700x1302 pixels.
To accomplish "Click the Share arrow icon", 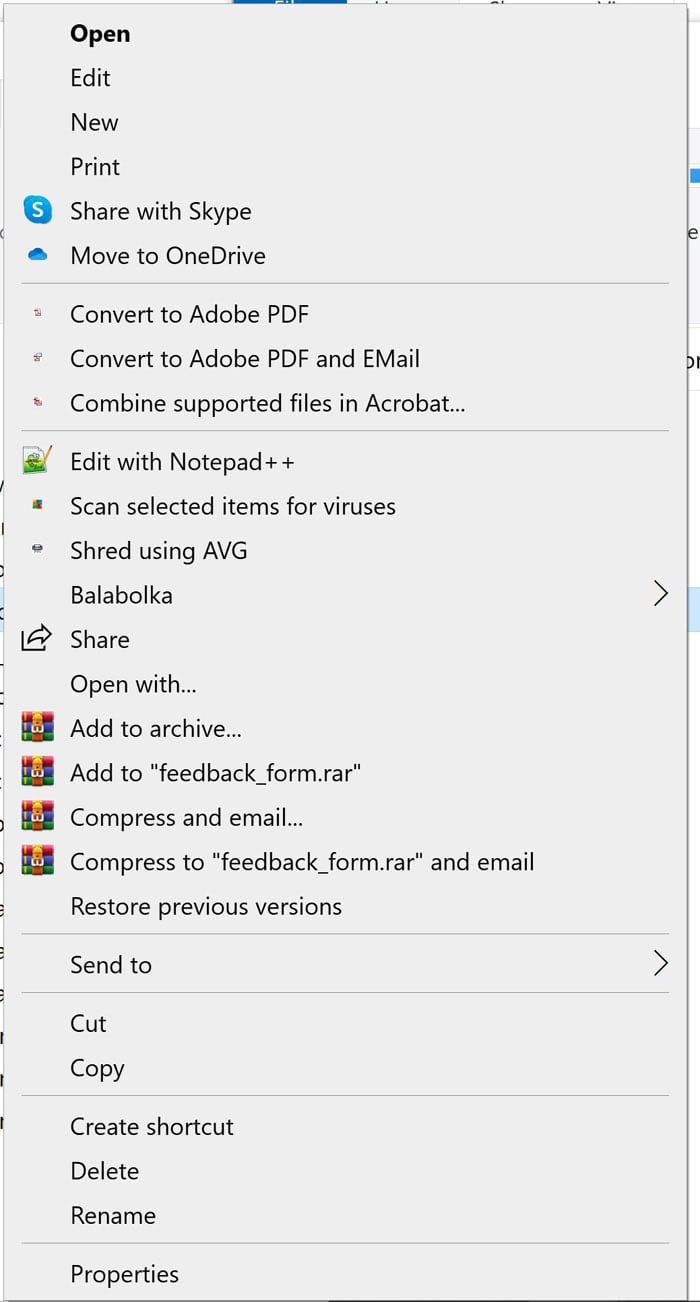I will 36,639.
